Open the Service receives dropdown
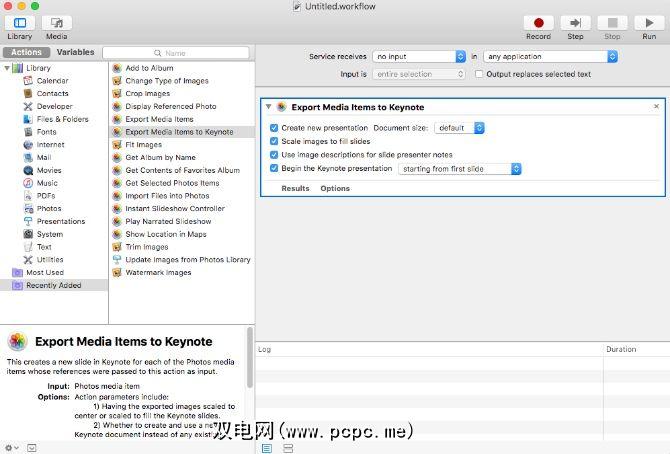Screen dimensions: 670x454 419,56
